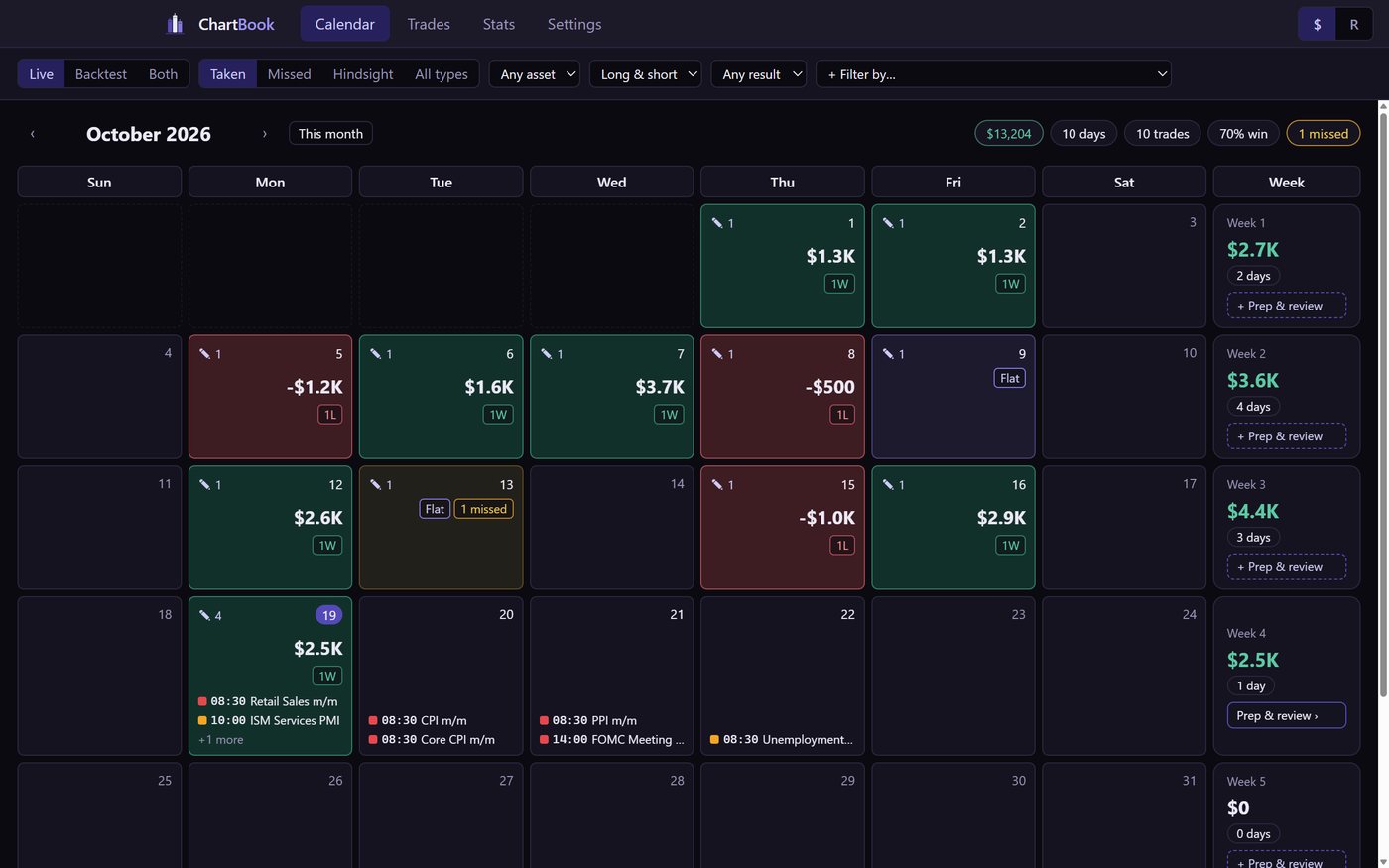The height and width of the screenshot is (868, 1389).
Task: Click the 1W tag on October 12
Action: pyautogui.click(x=327, y=546)
